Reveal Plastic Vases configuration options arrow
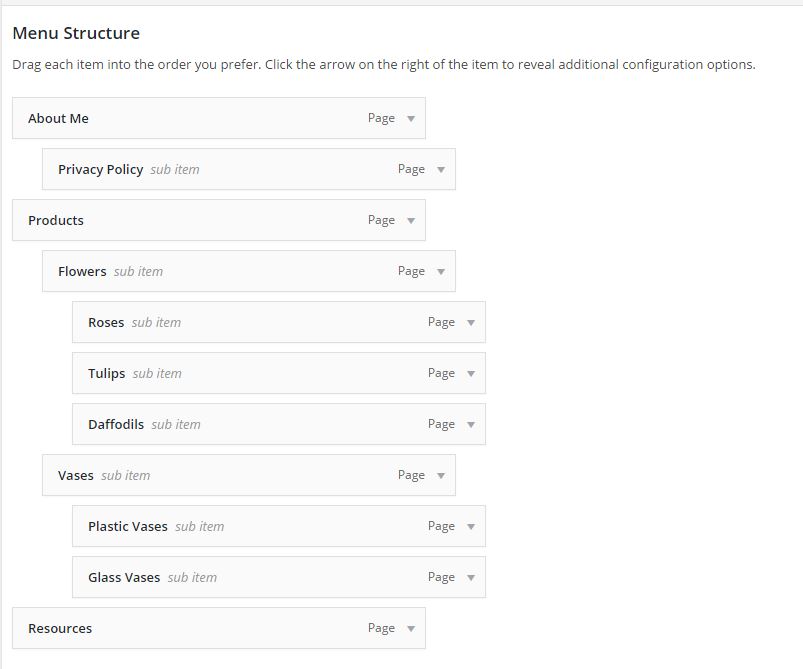This screenshot has width=803, height=669. coord(471,526)
